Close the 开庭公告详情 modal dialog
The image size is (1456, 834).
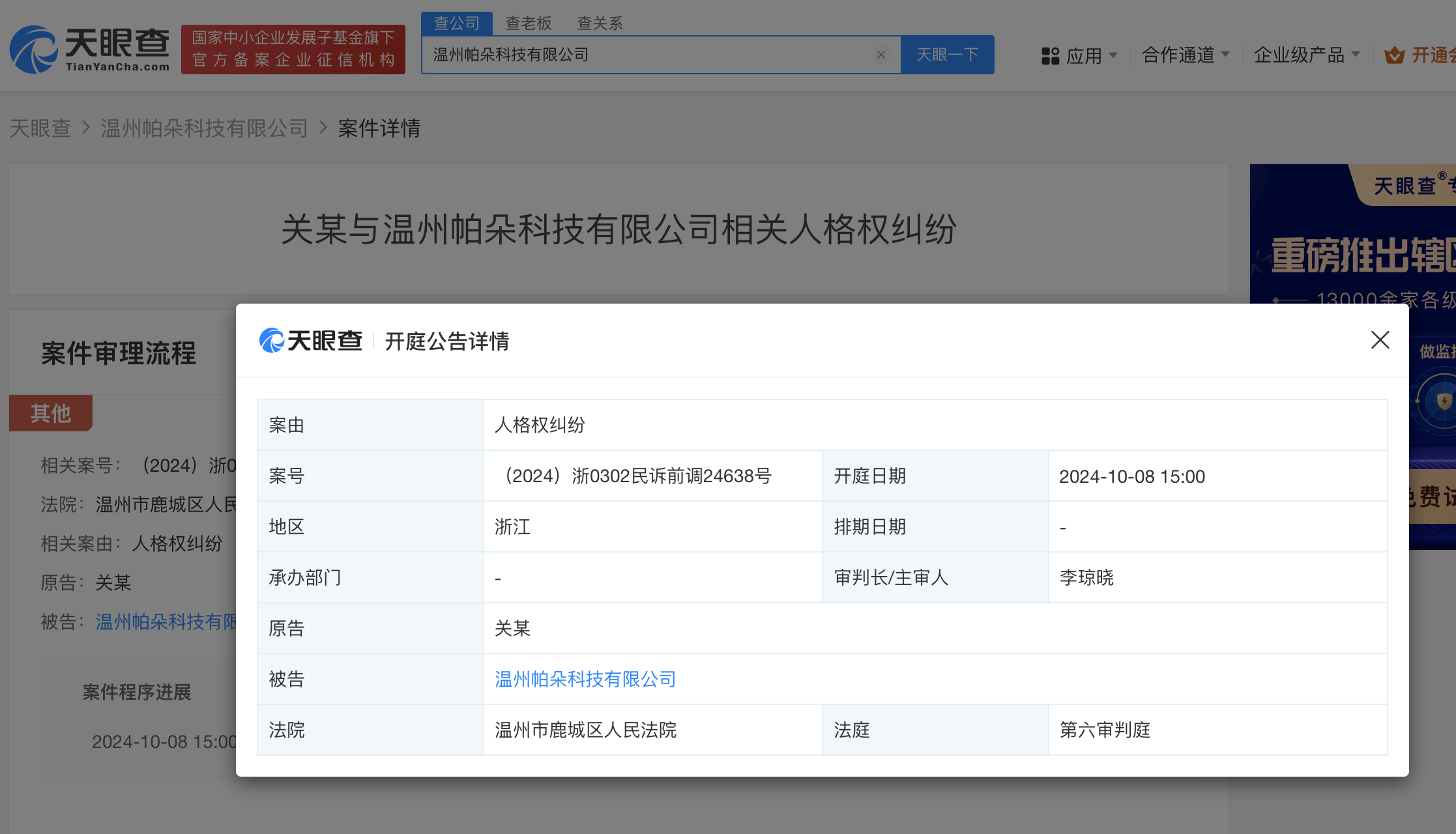coord(1380,340)
